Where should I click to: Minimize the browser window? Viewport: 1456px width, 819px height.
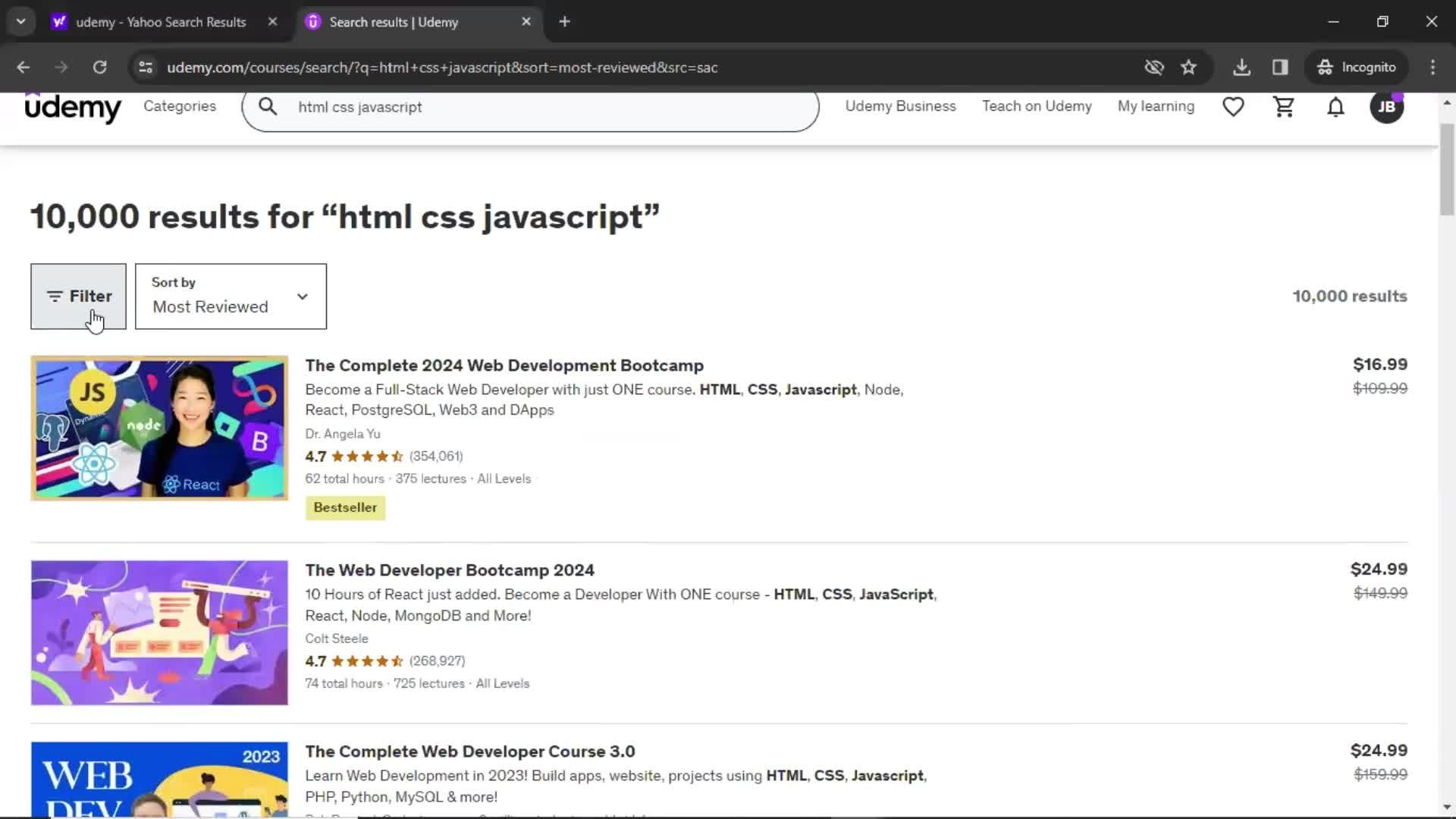click(x=1333, y=22)
